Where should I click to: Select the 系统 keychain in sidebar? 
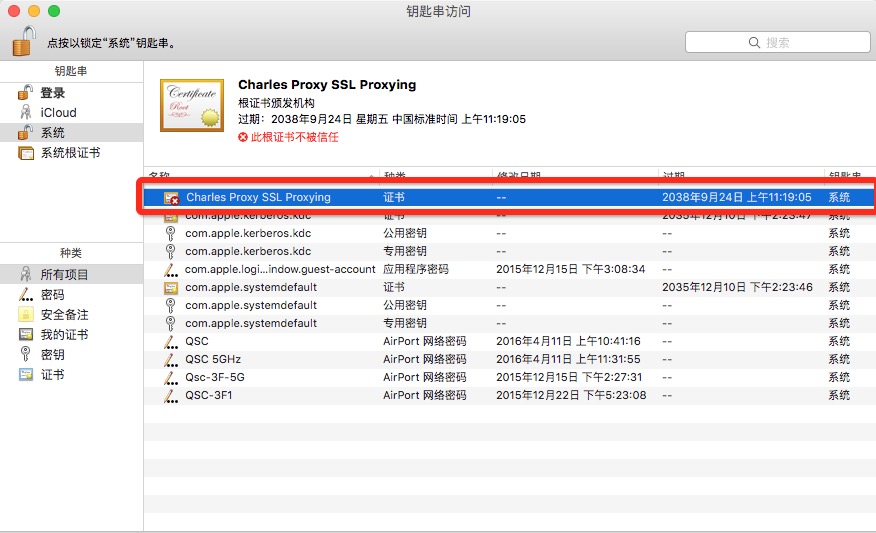point(72,132)
